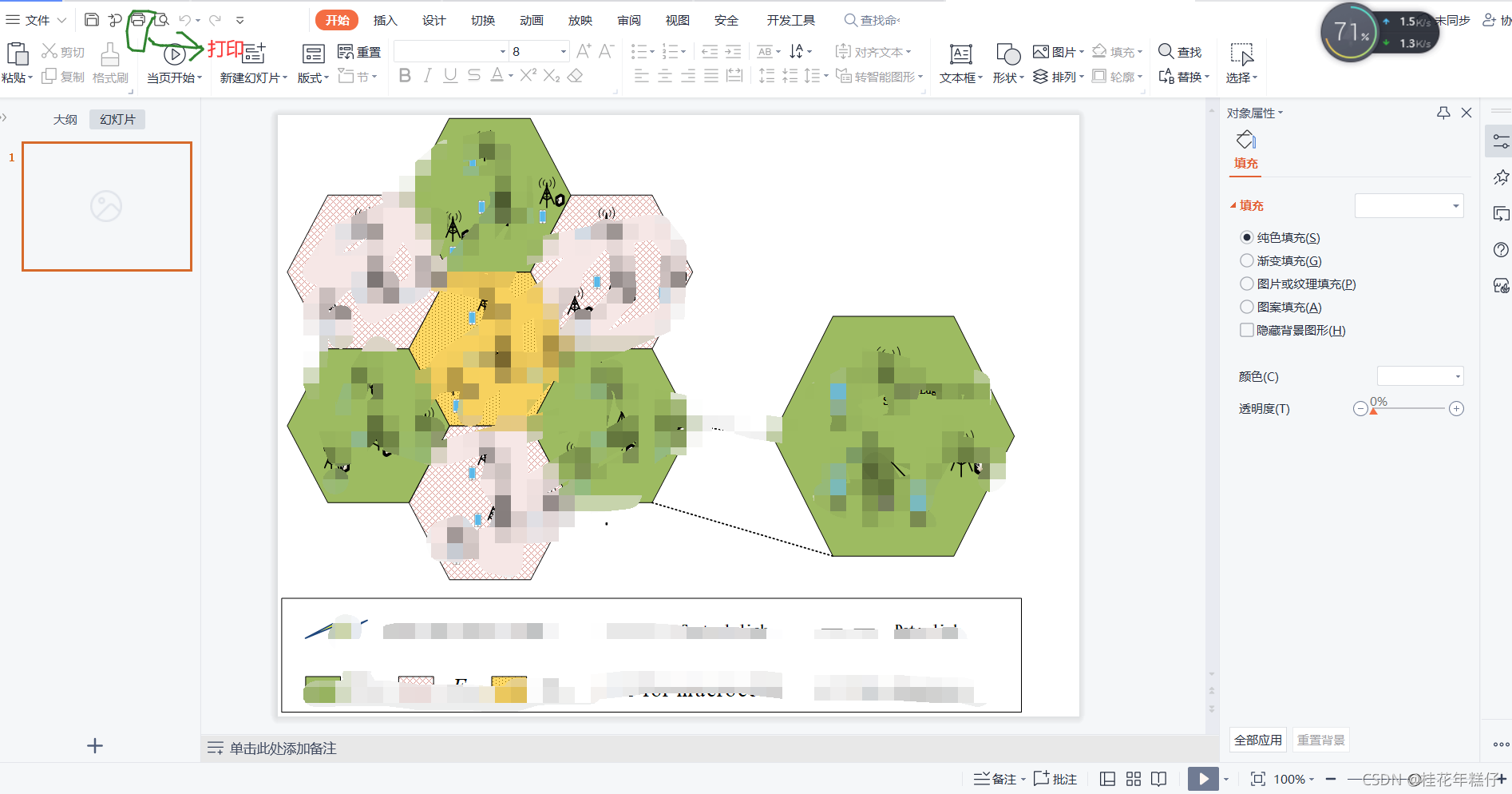
Task: Open the fill preset dropdown beside 填充
Action: click(1409, 205)
